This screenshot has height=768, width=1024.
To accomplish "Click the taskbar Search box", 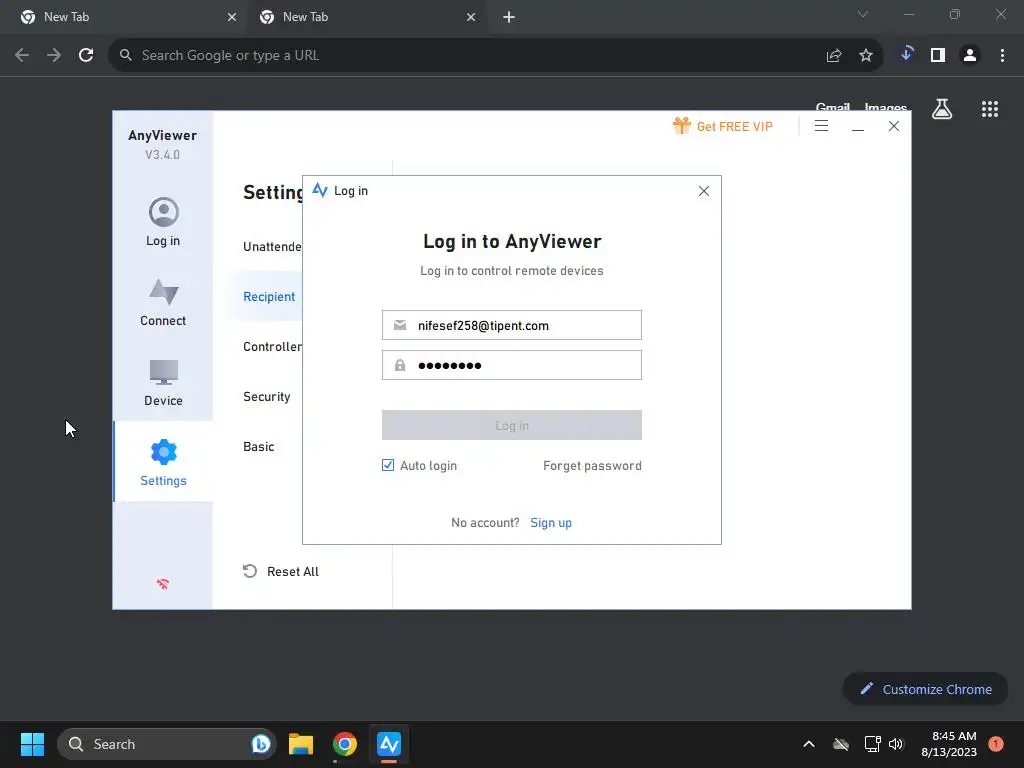I will [x=167, y=744].
